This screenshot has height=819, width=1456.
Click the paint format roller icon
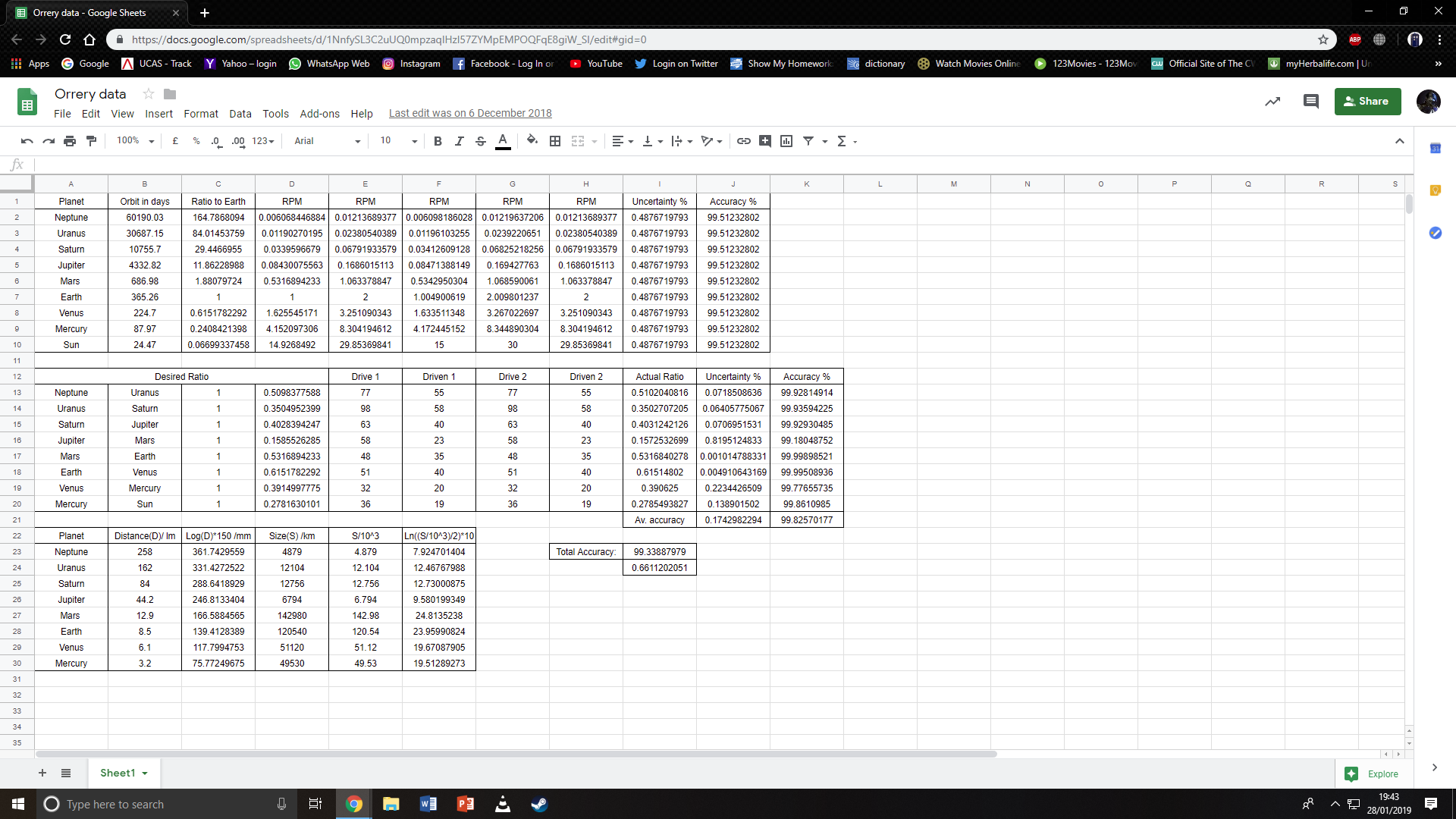92,141
